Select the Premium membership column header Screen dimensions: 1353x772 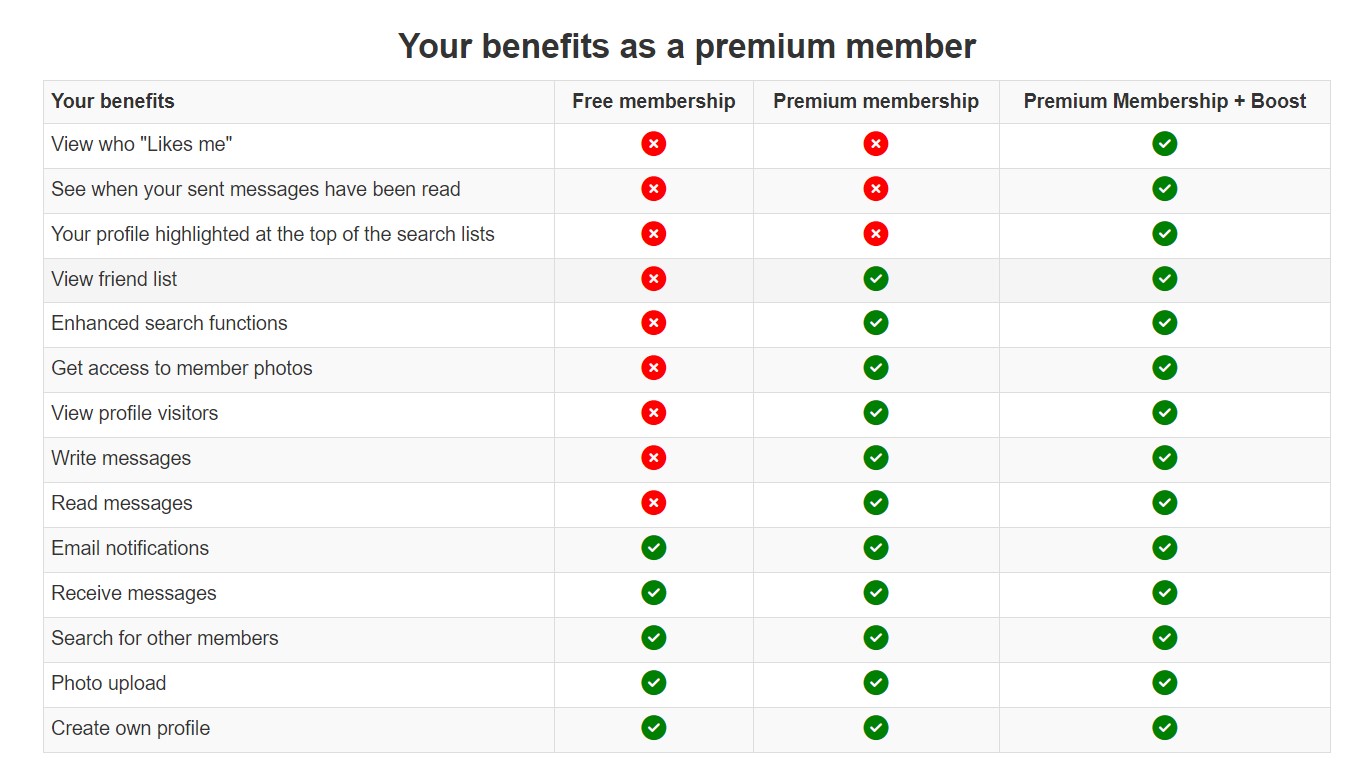(875, 101)
